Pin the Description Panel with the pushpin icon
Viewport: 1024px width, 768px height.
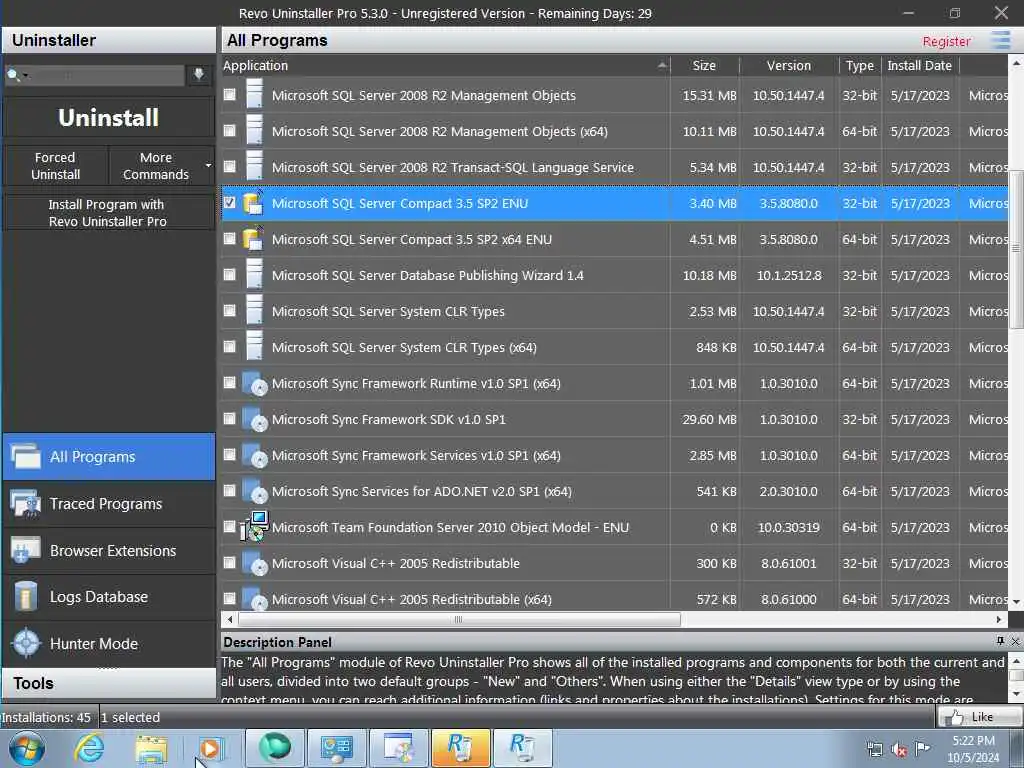(x=1000, y=641)
